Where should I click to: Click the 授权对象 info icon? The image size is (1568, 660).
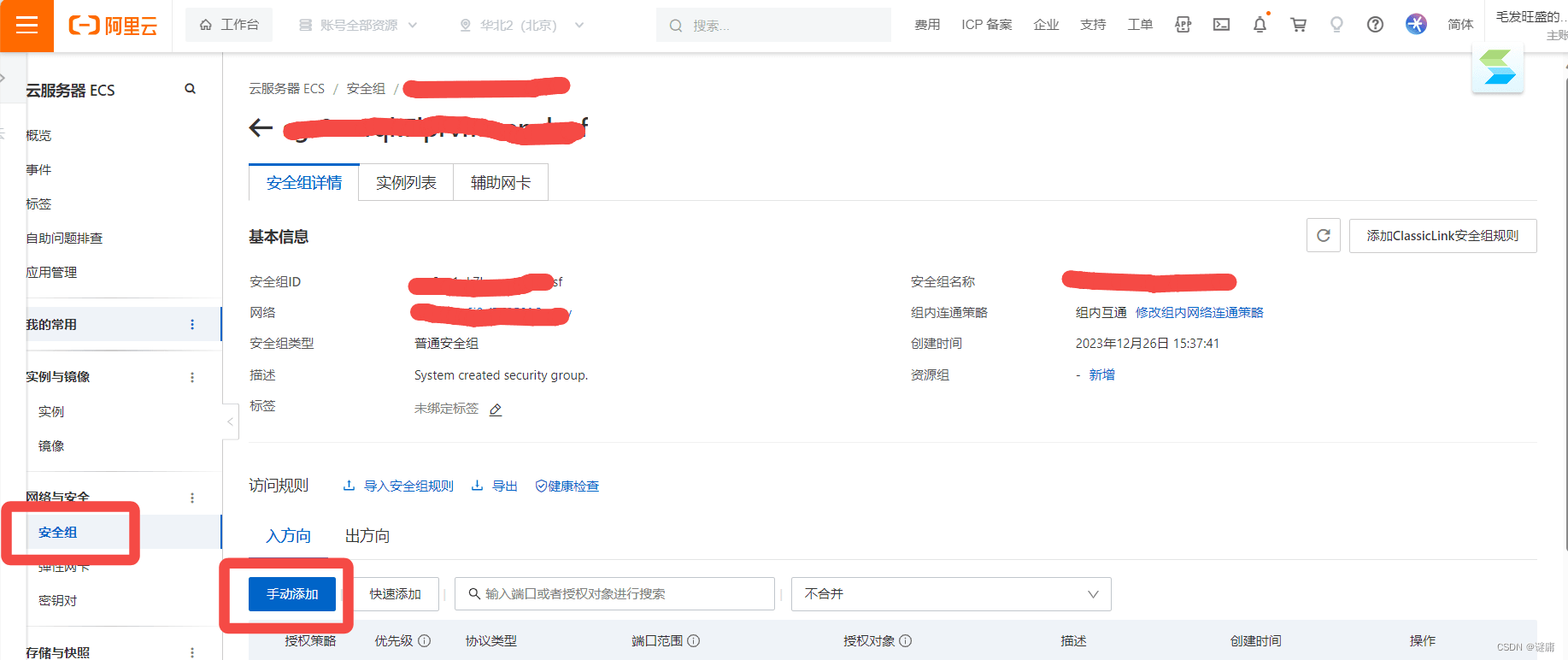click(906, 640)
